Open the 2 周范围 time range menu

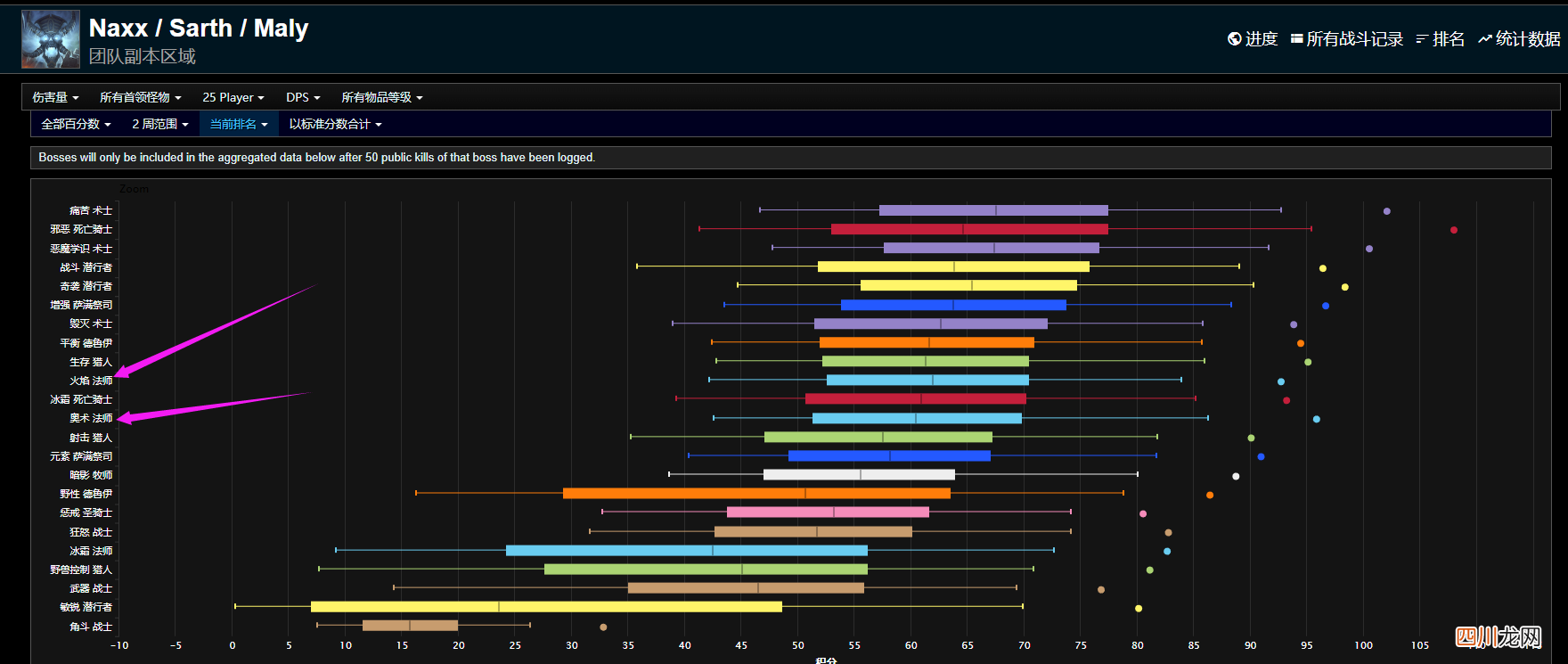coord(160,124)
